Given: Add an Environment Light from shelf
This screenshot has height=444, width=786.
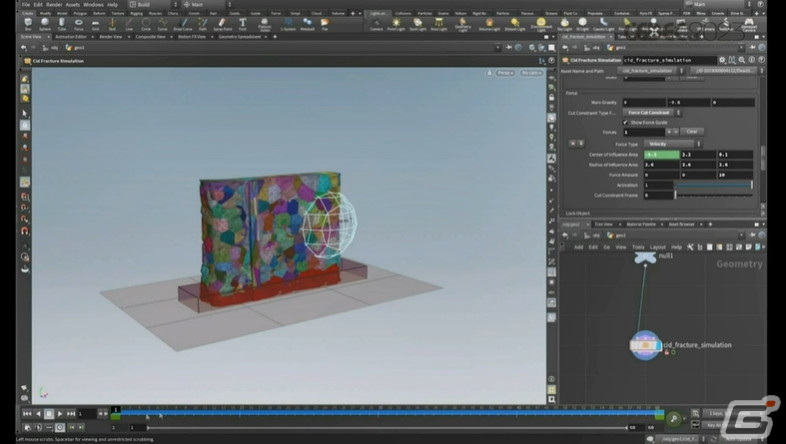Looking at the screenshot, I should (541, 24).
